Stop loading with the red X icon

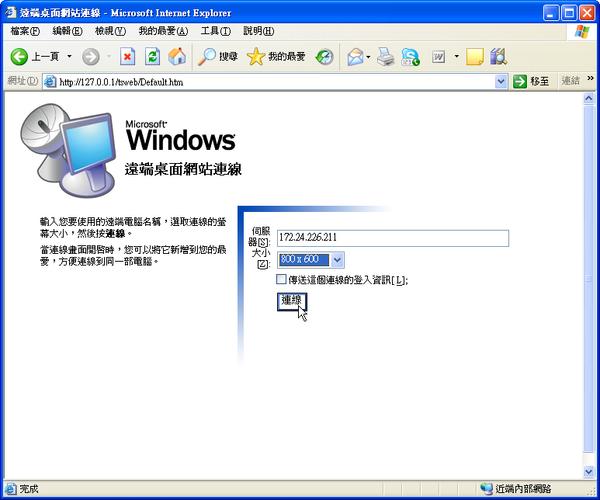[127, 57]
